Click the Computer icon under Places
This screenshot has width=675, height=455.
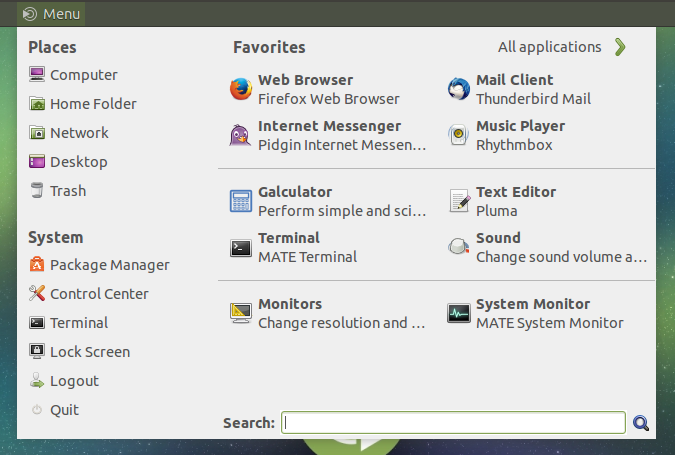point(37,74)
